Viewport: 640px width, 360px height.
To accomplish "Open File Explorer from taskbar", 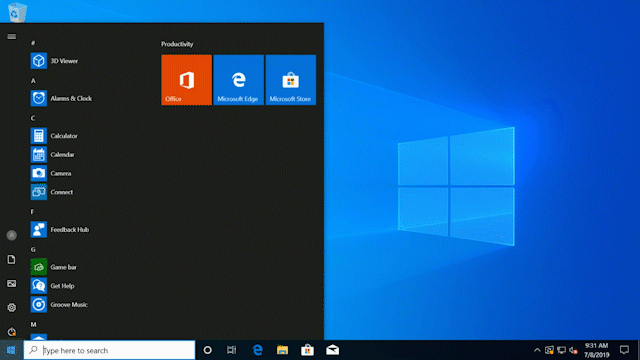I will [282, 350].
